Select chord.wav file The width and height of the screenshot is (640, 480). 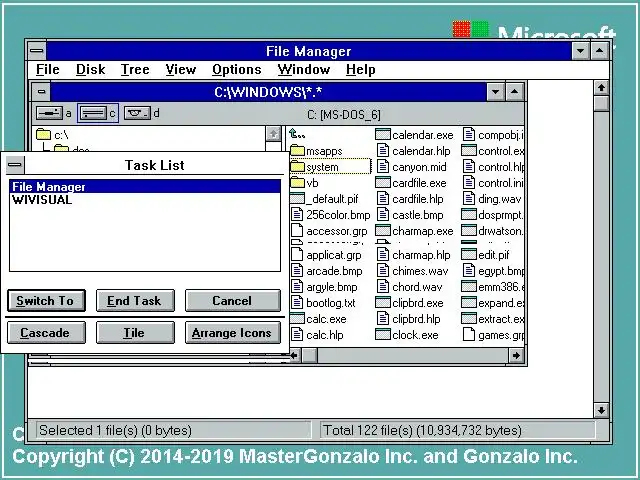click(409, 287)
